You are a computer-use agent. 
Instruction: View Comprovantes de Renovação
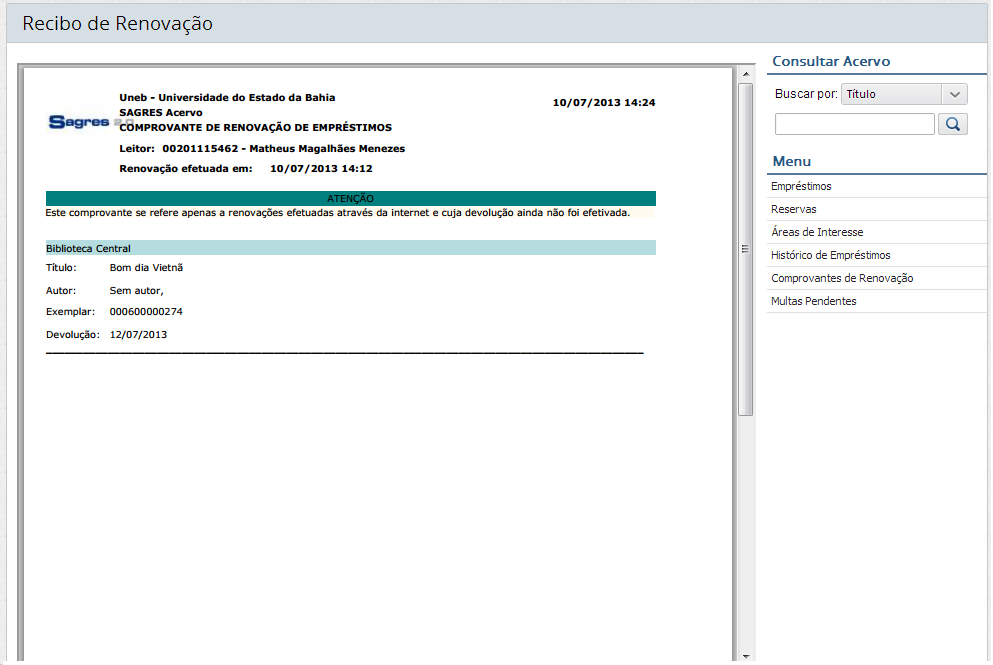coord(842,278)
